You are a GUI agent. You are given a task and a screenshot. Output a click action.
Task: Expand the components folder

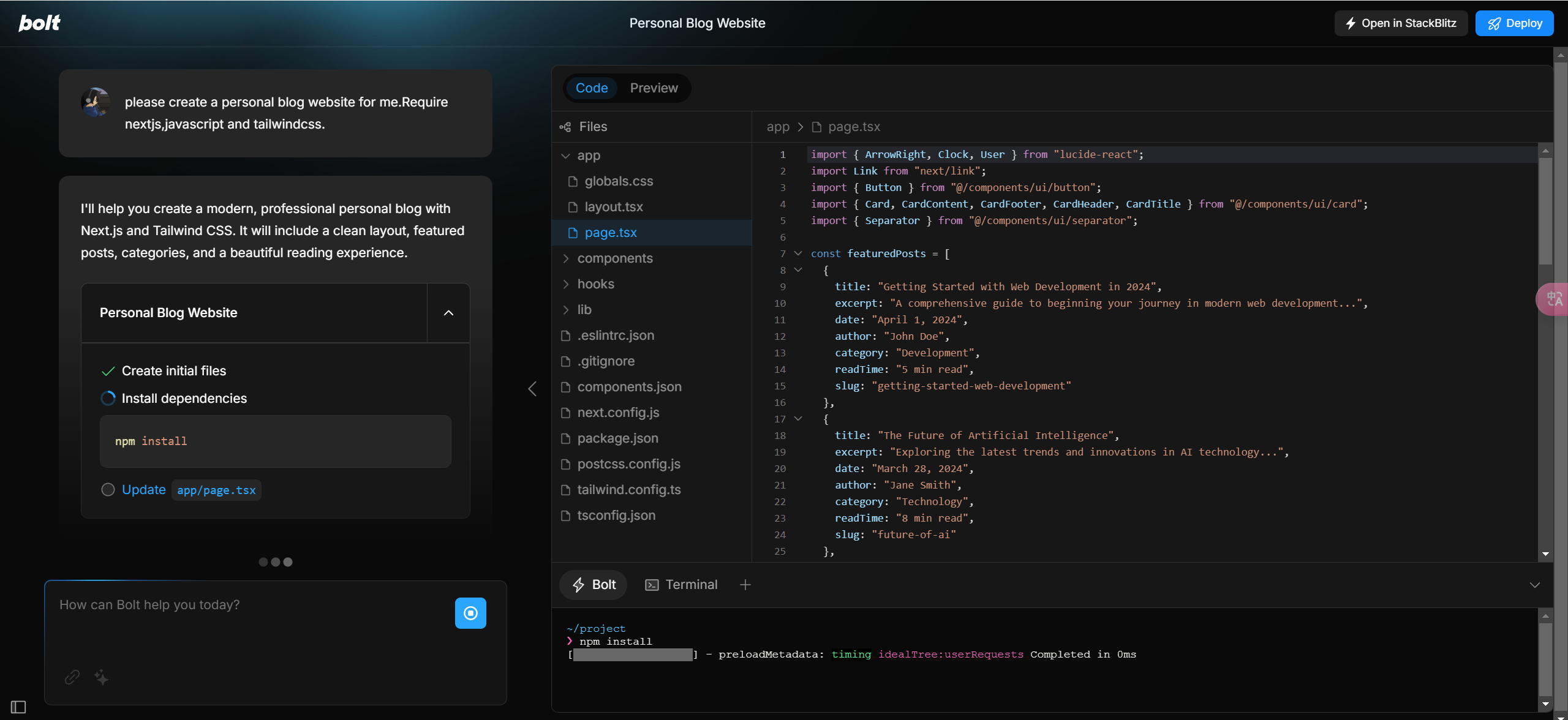pos(615,258)
